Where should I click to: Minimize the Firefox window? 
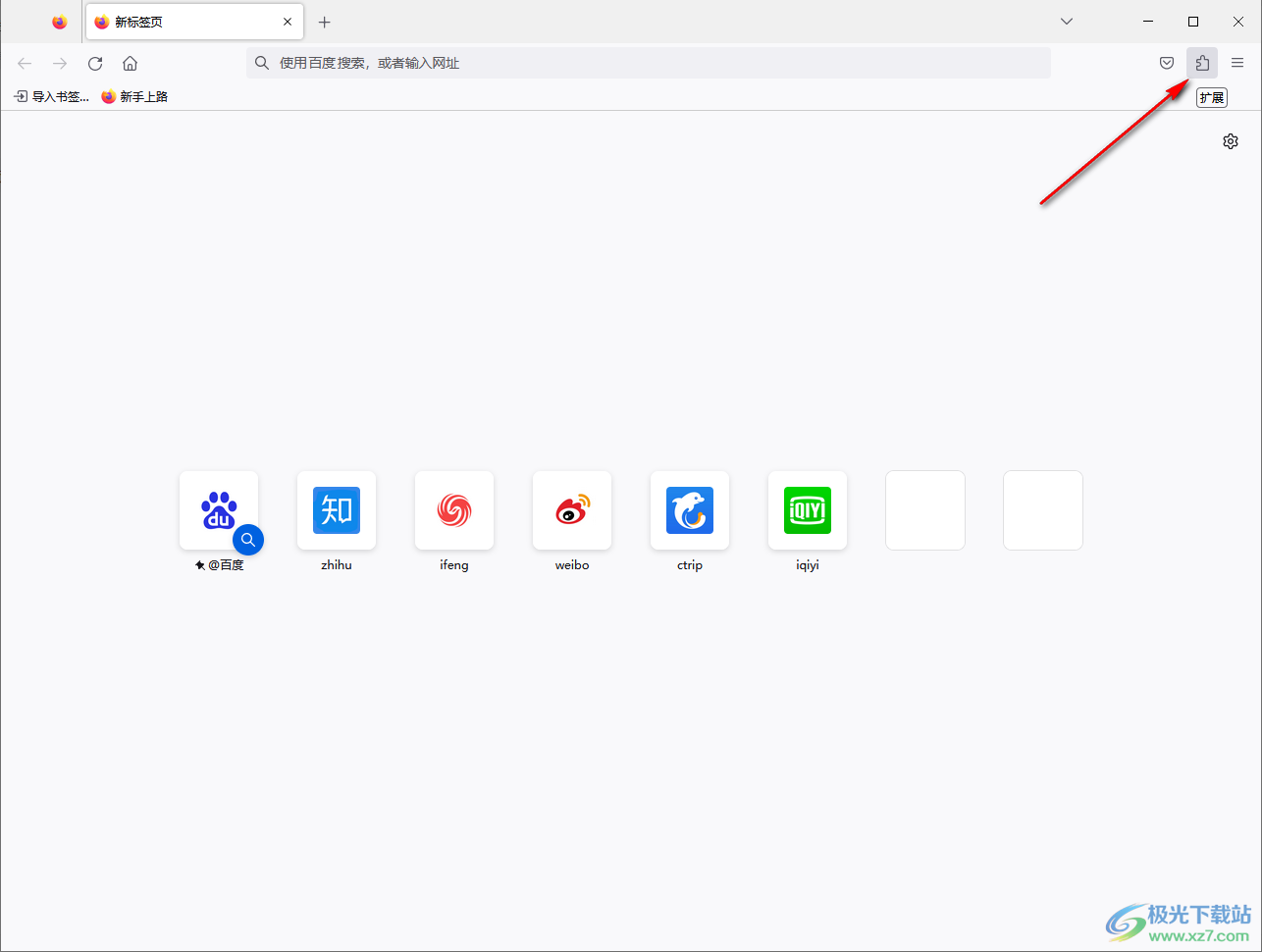coord(1148,22)
